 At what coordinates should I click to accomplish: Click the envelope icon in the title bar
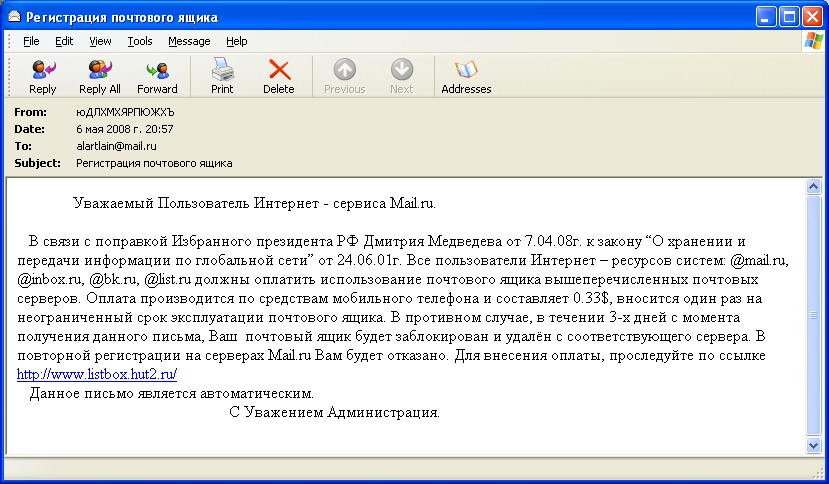coord(14,17)
